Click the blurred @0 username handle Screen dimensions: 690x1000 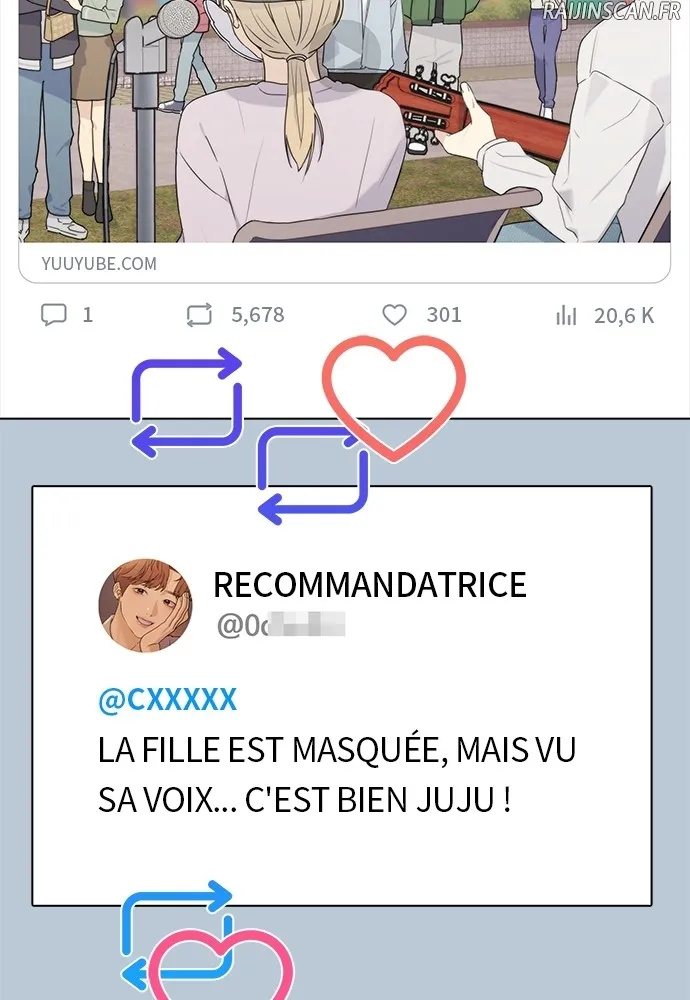(x=281, y=626)
